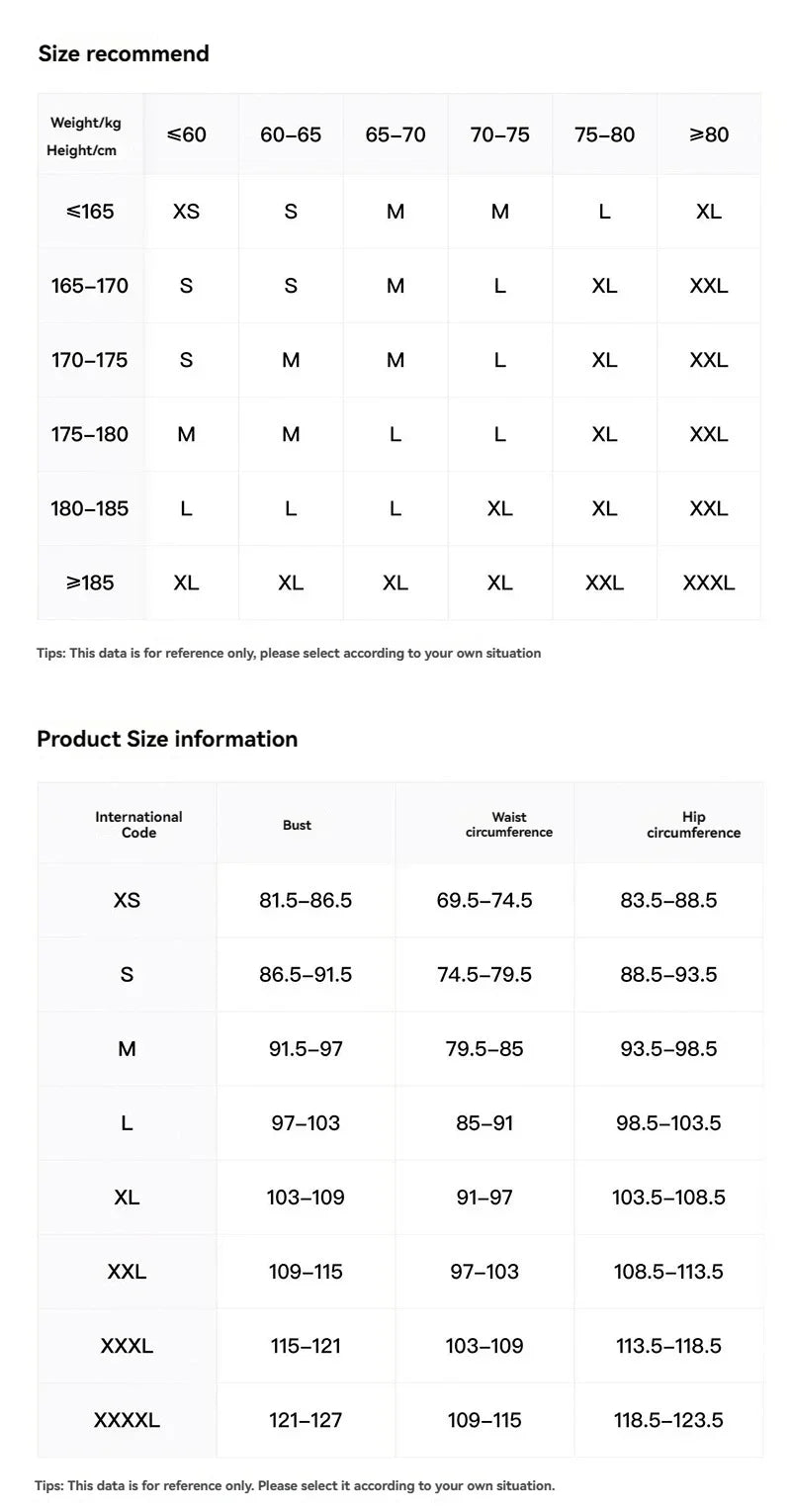Click the "Size recommend" heading
Viewport: 791px width, 1512px height.
coord(124,53)
